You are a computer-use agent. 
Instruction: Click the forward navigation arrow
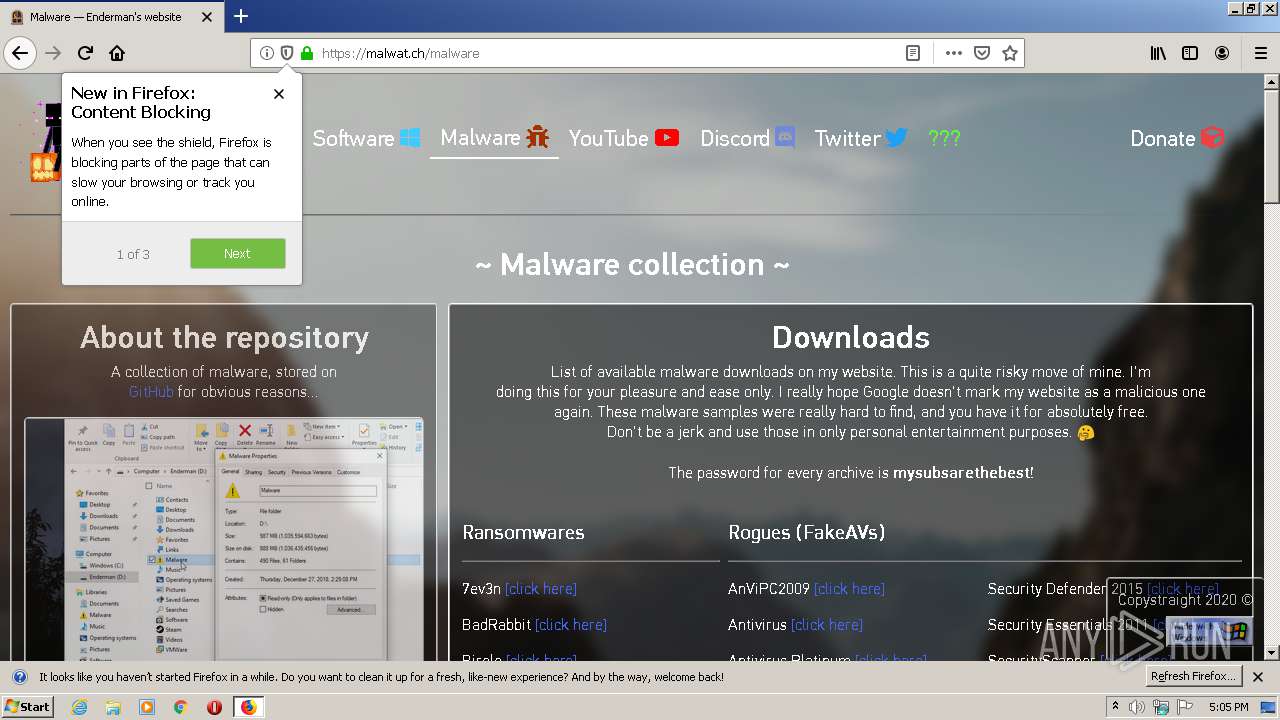[53, 53]
